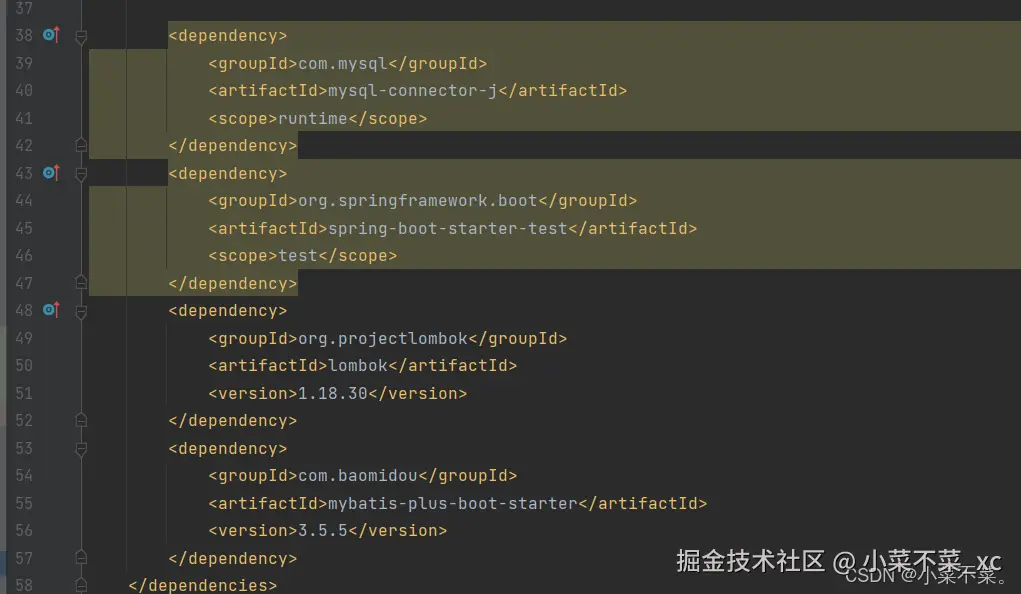Click the fold end marker on line 52

[x=81, y=420]
